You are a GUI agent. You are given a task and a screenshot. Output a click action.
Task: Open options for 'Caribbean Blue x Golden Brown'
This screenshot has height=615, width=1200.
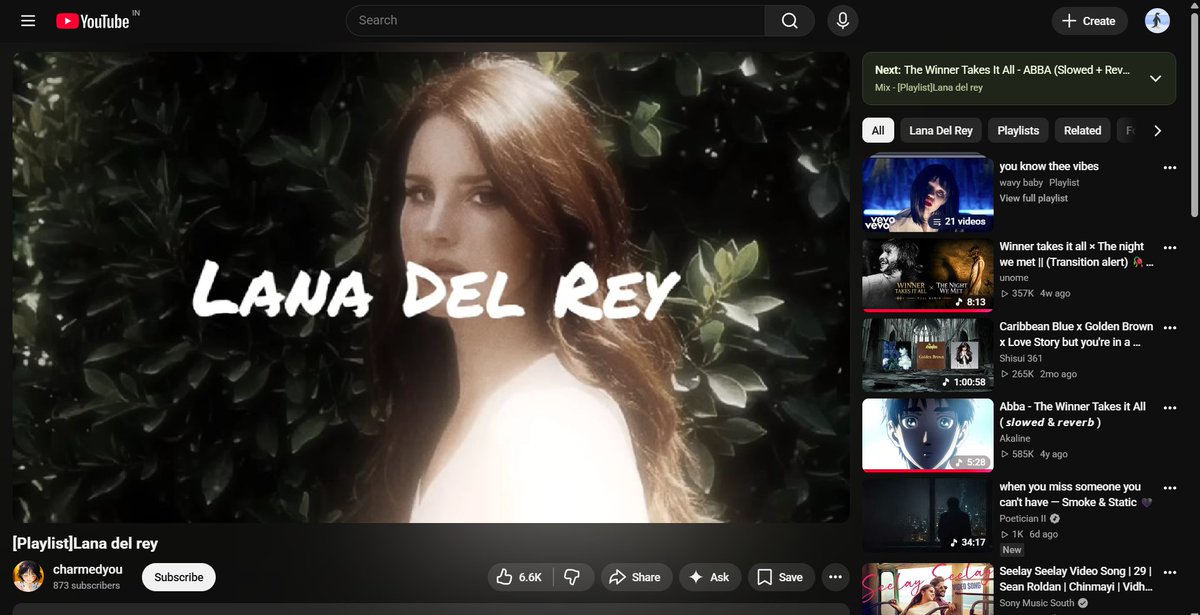pyautogui.click(x=1170, y=328)
